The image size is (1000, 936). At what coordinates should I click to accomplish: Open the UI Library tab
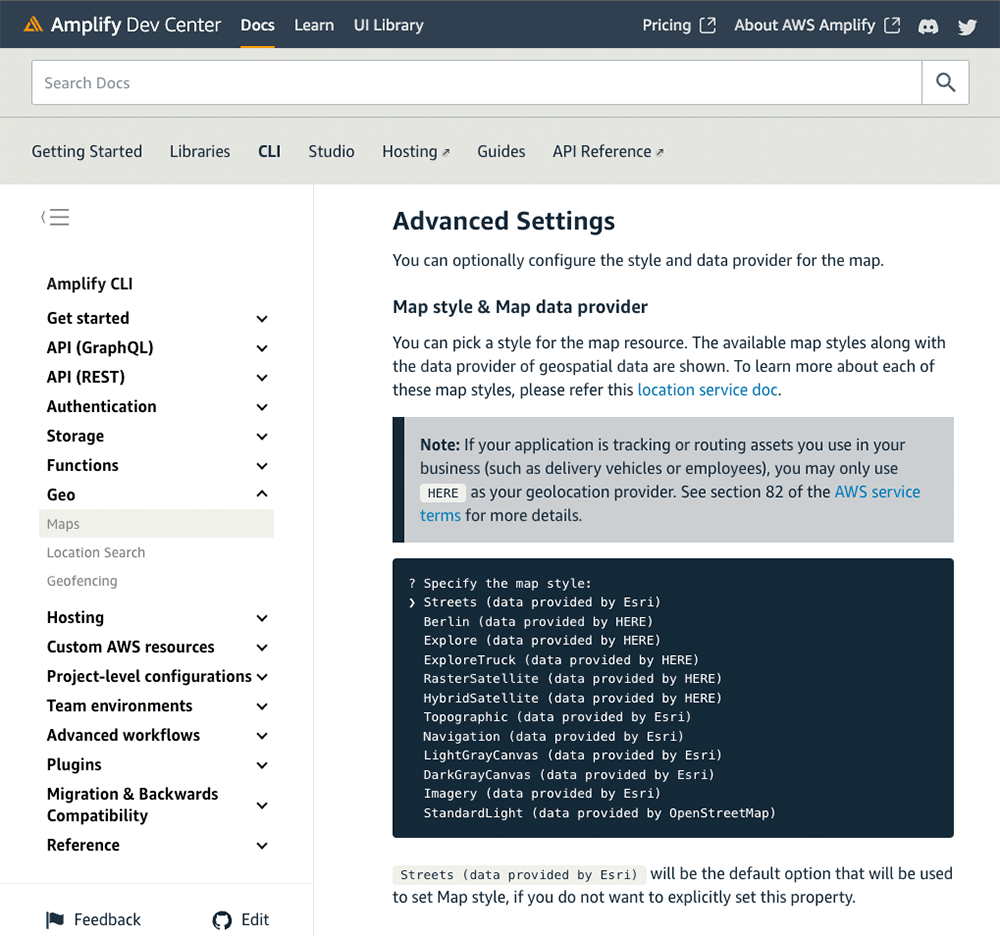click(388, 25)
